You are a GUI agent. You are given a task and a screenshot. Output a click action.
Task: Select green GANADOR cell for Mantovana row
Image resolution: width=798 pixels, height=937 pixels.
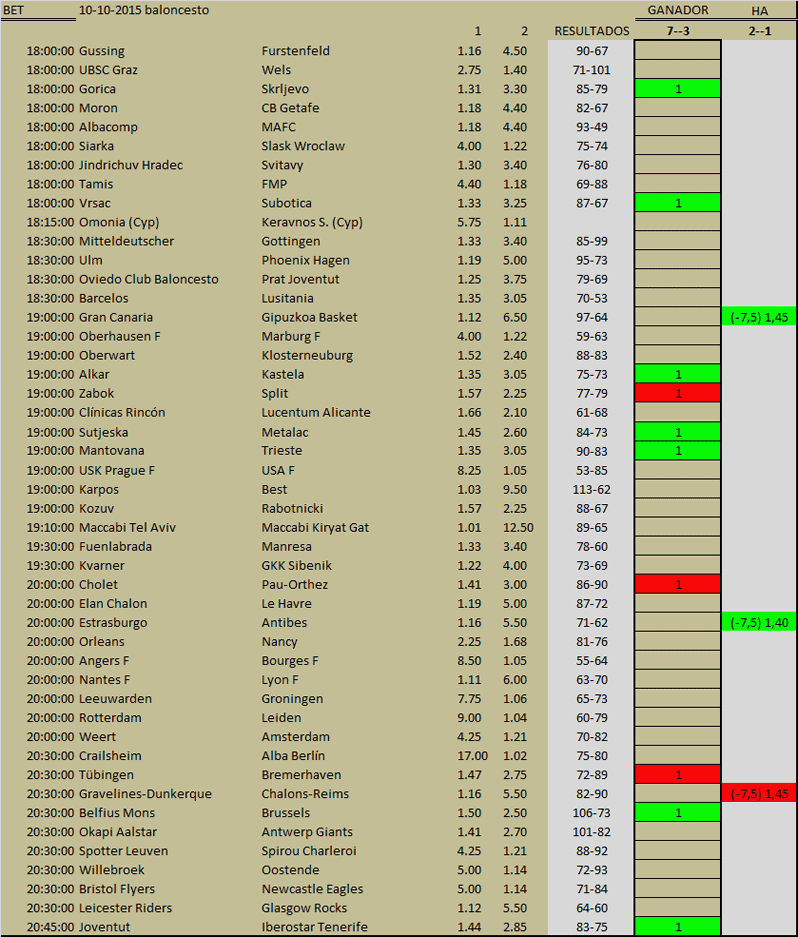click(x=678, y=451)
